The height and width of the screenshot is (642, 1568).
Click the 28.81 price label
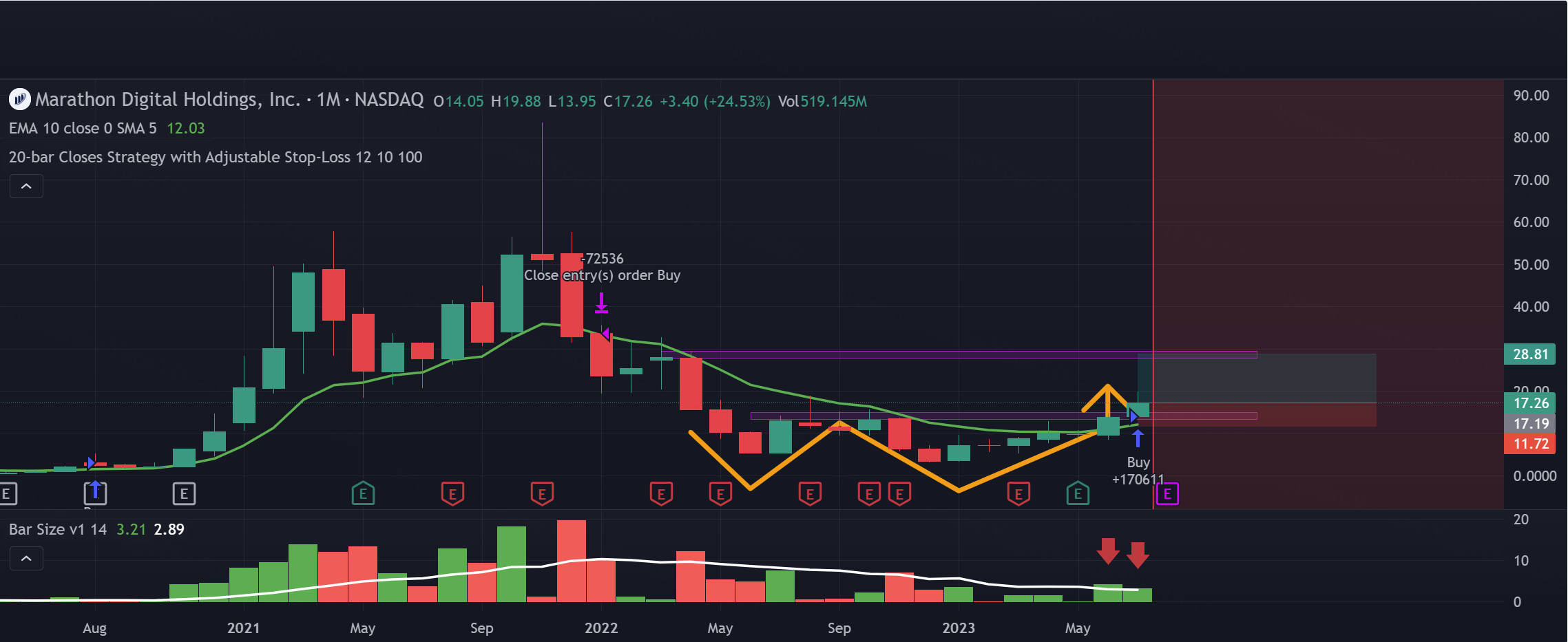(x=1529, y=354)
